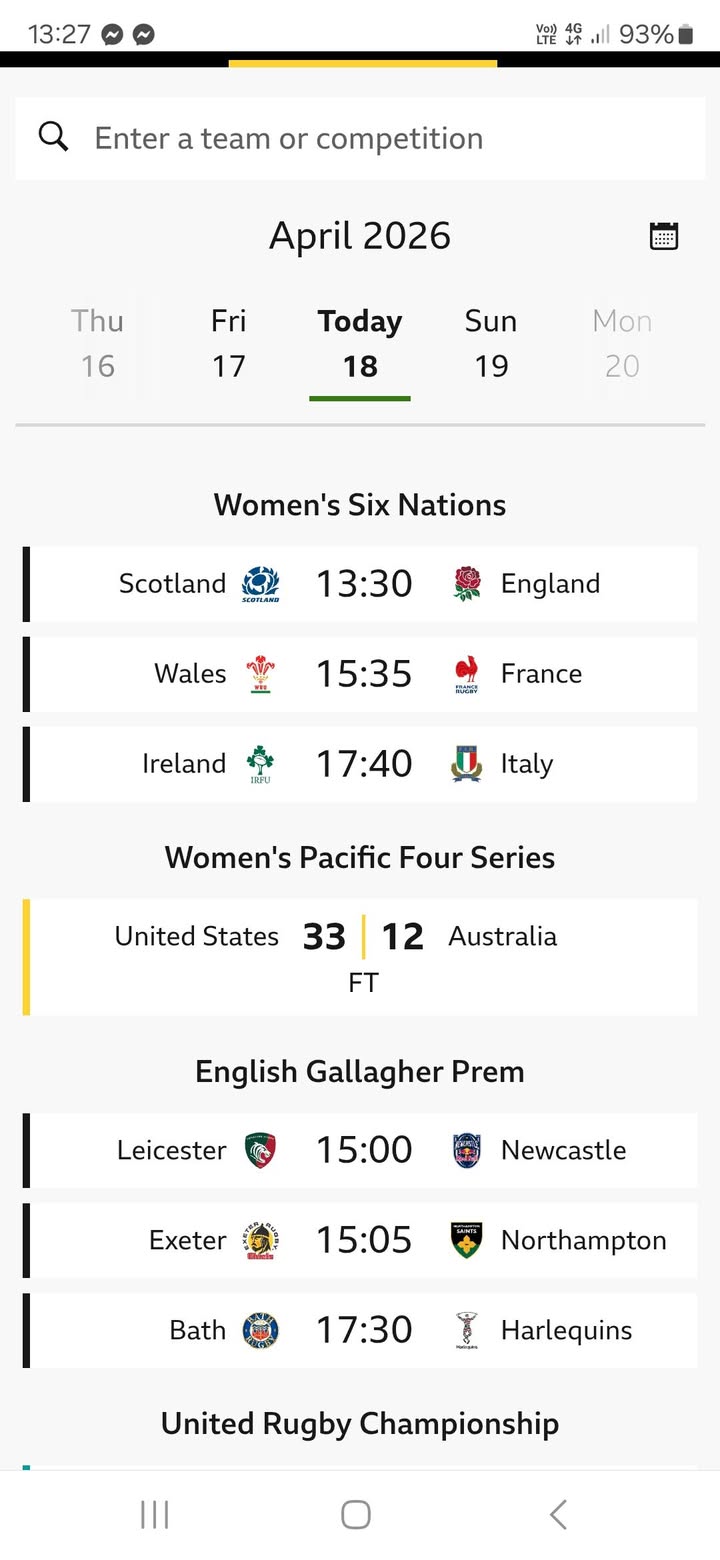Select the Thu 16 date tab
Image resolution: width=720 pixels, height=1560 pixels.
click(x=97, y=343)
